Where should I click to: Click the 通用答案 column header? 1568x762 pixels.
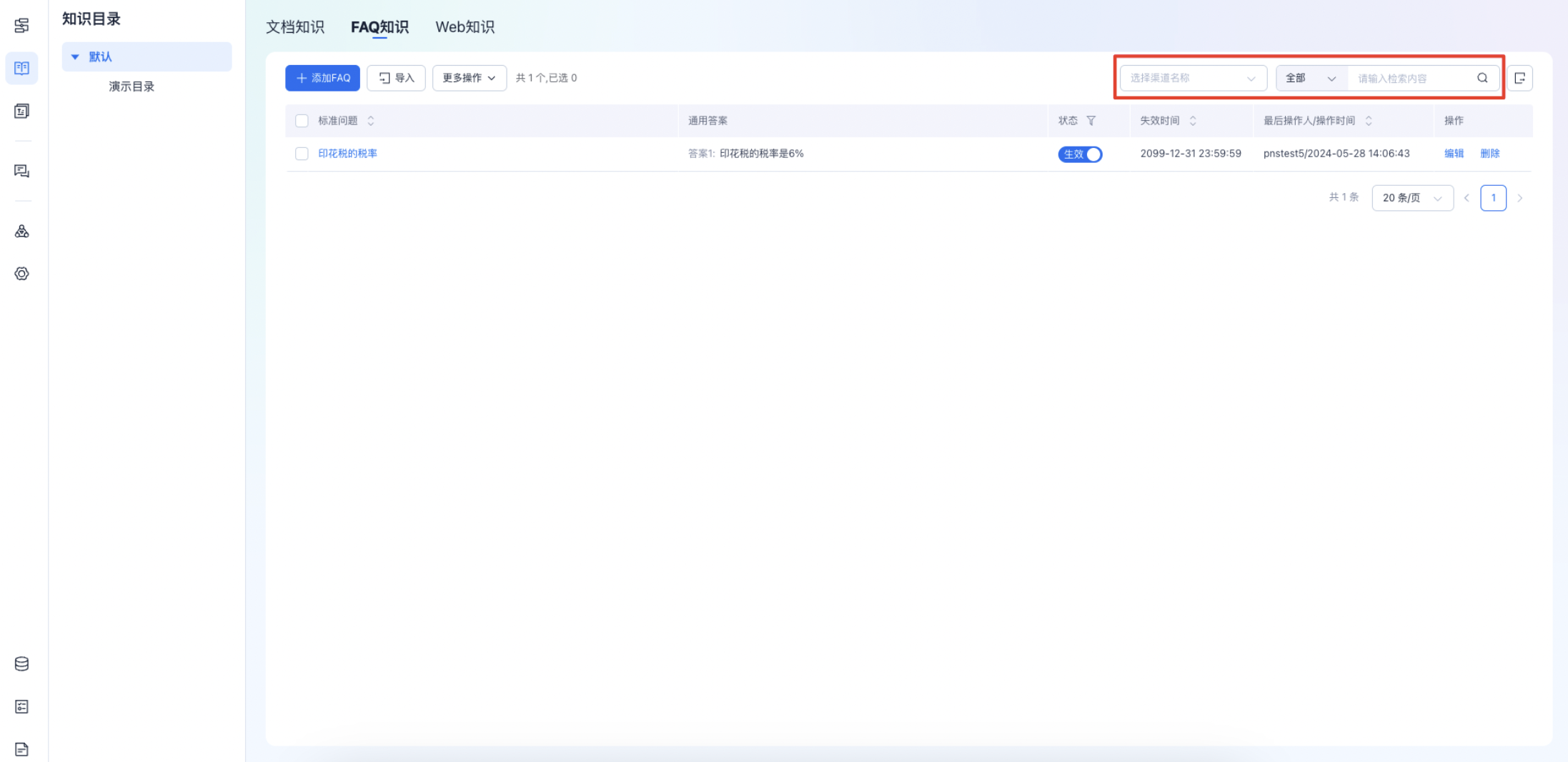tap(708, 121)
